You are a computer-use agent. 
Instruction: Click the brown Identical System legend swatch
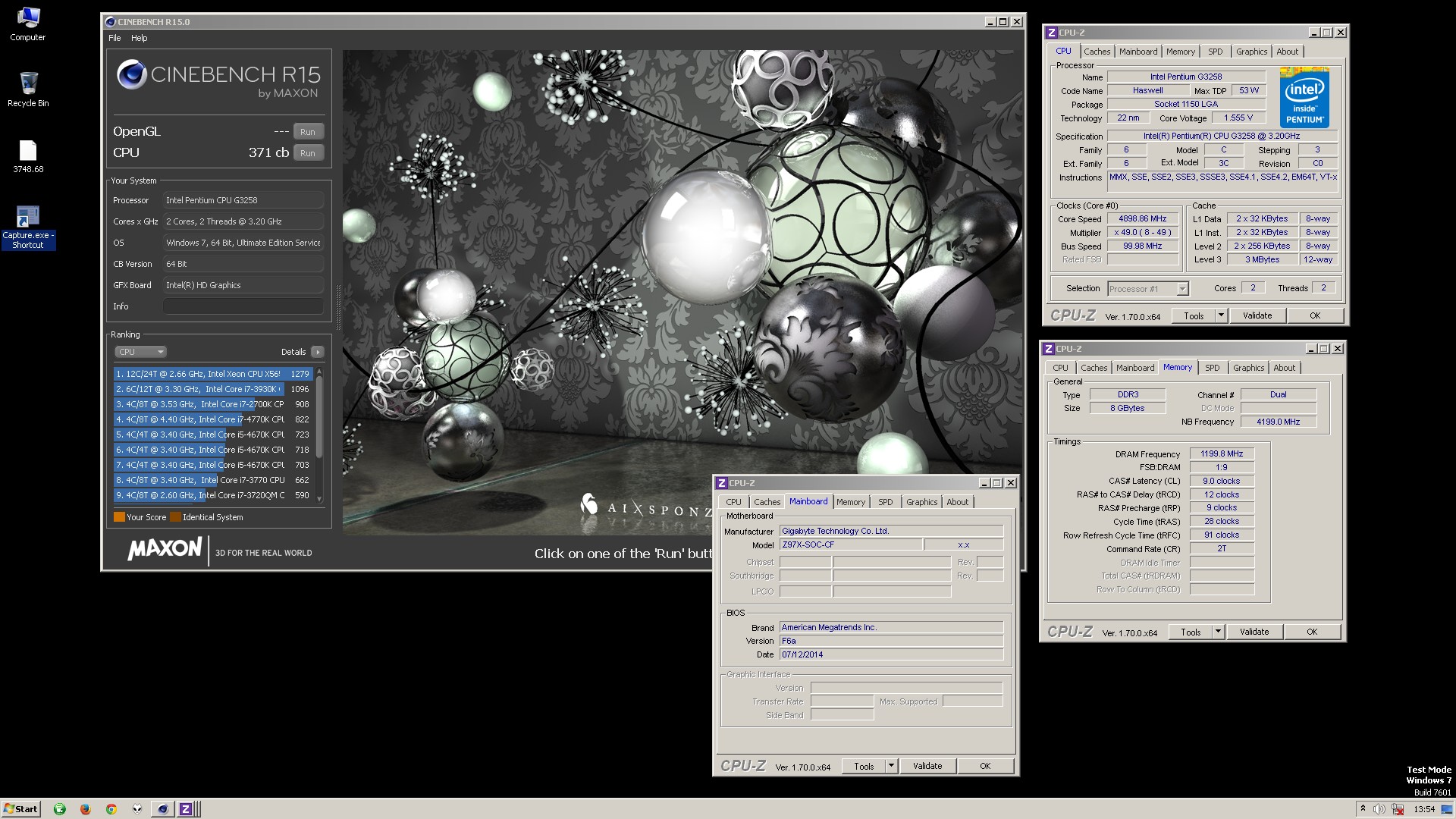(x=175, y=517)
